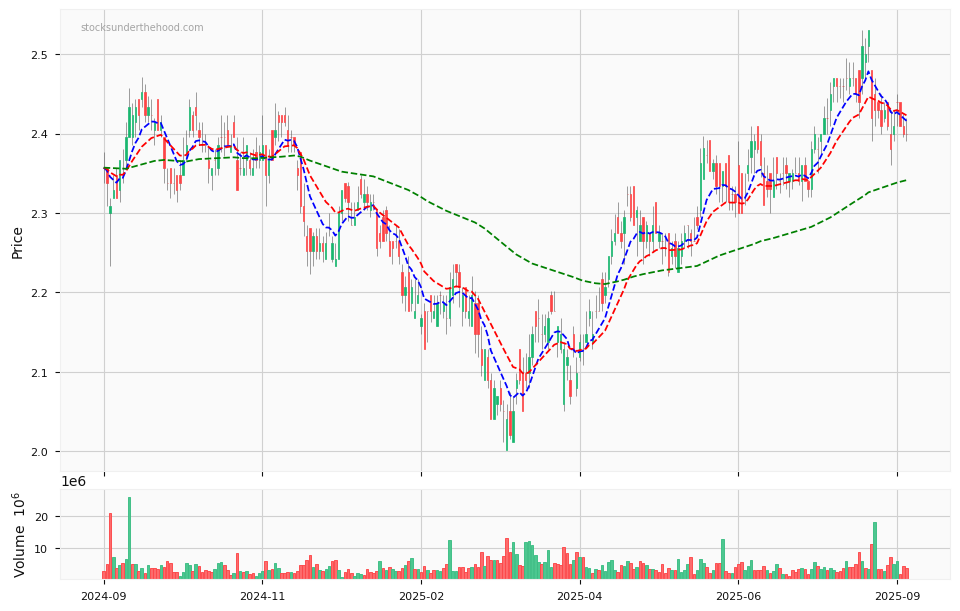Click the 2025-02 date label

pos(421,595)
